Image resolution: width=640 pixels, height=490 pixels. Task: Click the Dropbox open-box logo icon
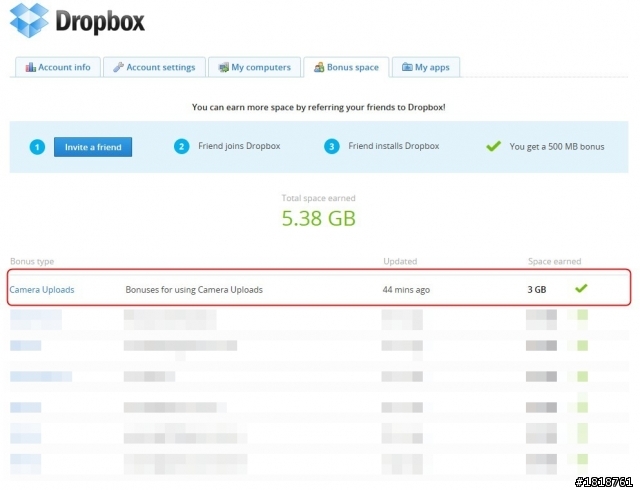click(x=29, y=20)
